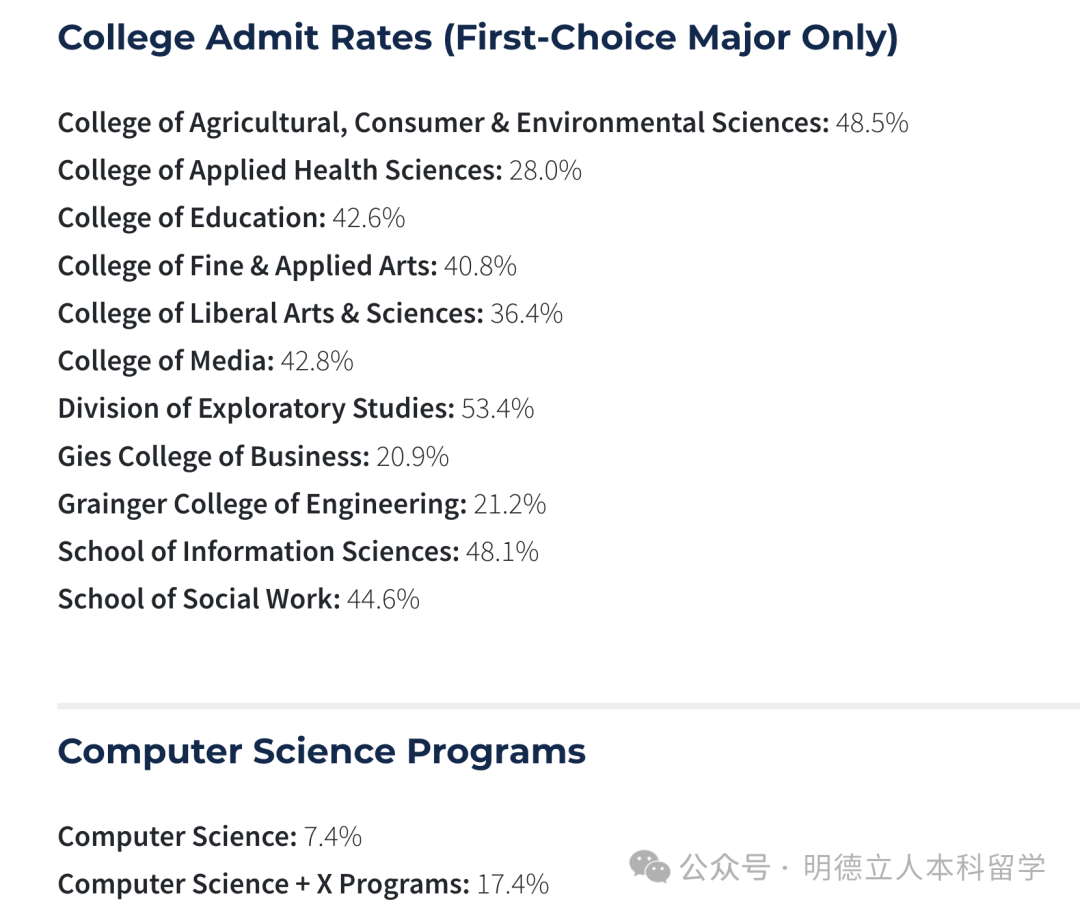Click the 53.4% Exploratory Studies admit rate

tap(497, 409)
